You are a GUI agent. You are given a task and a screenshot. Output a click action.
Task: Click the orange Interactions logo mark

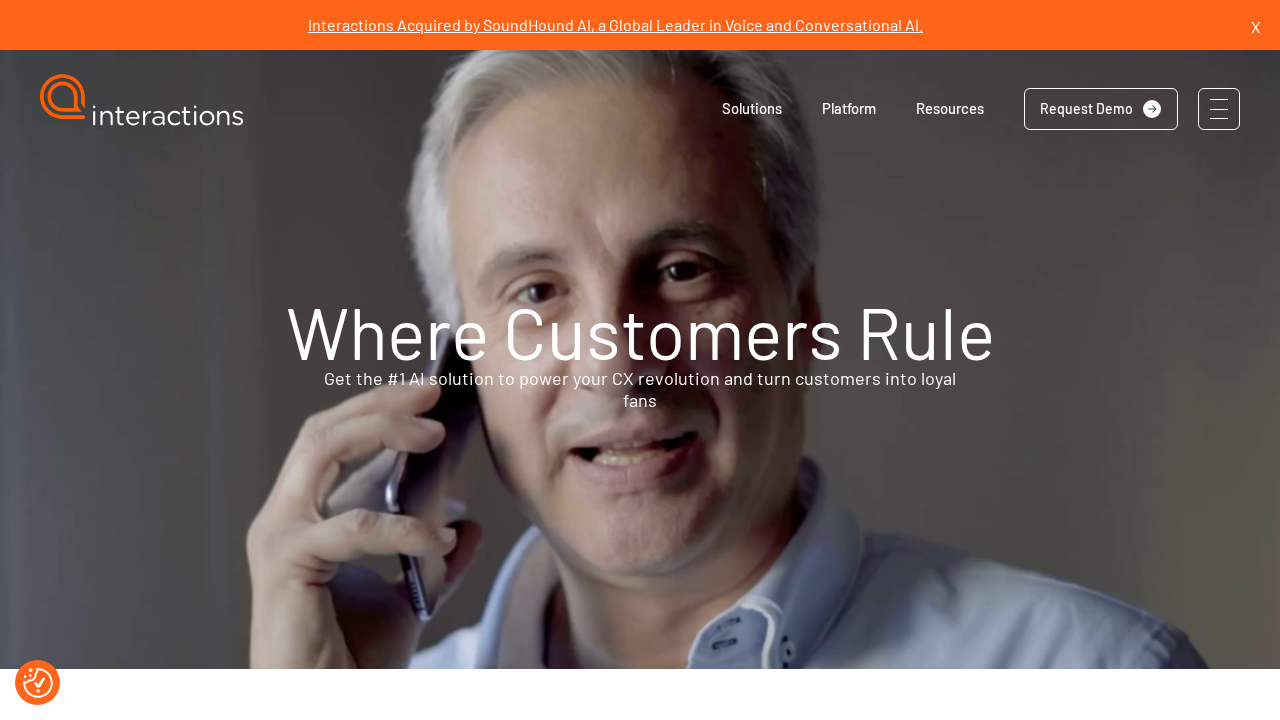pyautogui.click(x=64, y=97)
